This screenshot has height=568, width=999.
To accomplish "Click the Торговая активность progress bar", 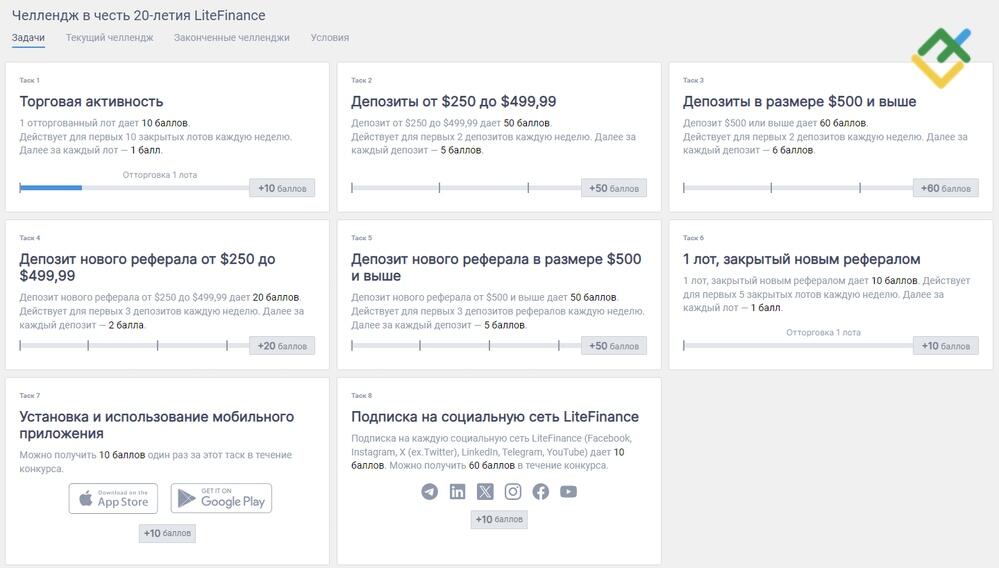I will tap(134, 188).
